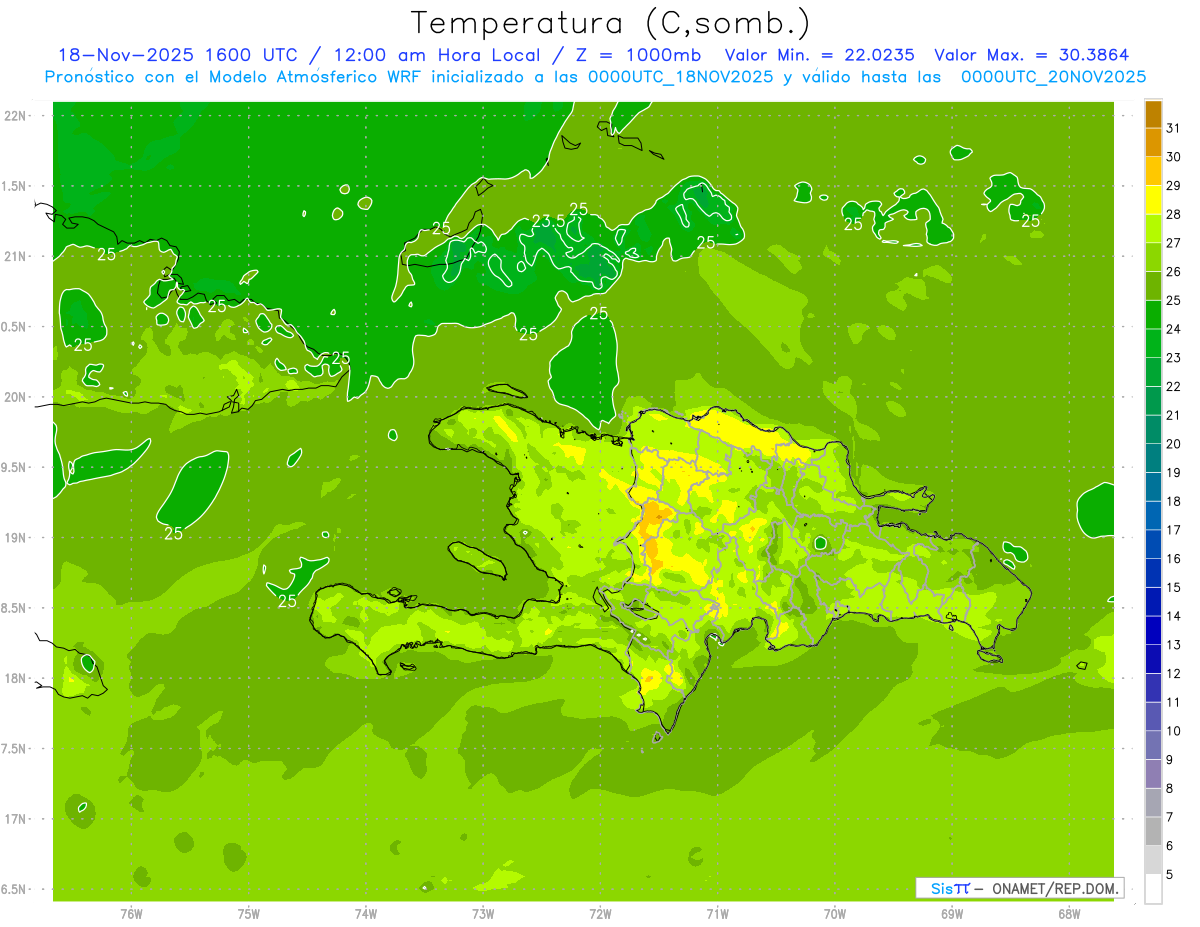Click the legend number "8"
This screenshot has height=927, width=1200.
[x=1170, y=789]
